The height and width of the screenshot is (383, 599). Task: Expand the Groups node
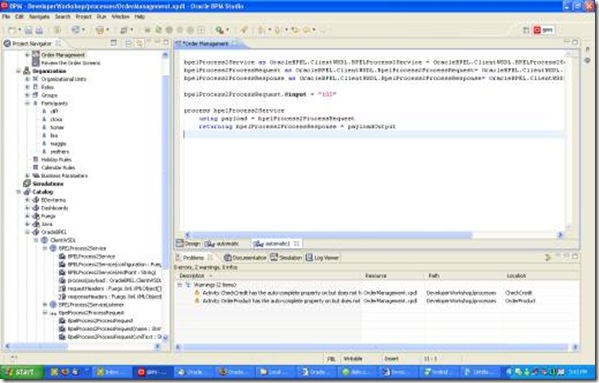[x=27, y=95]
